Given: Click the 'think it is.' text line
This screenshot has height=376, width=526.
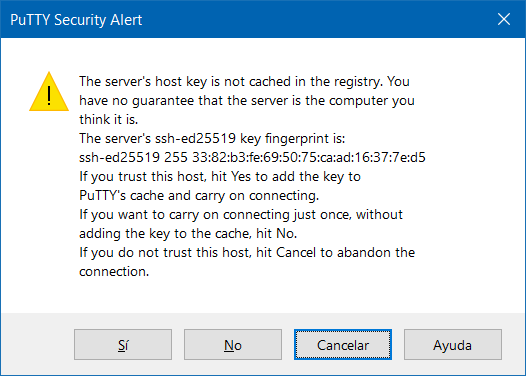Looking at the screenshot, I should coord(109,119).
